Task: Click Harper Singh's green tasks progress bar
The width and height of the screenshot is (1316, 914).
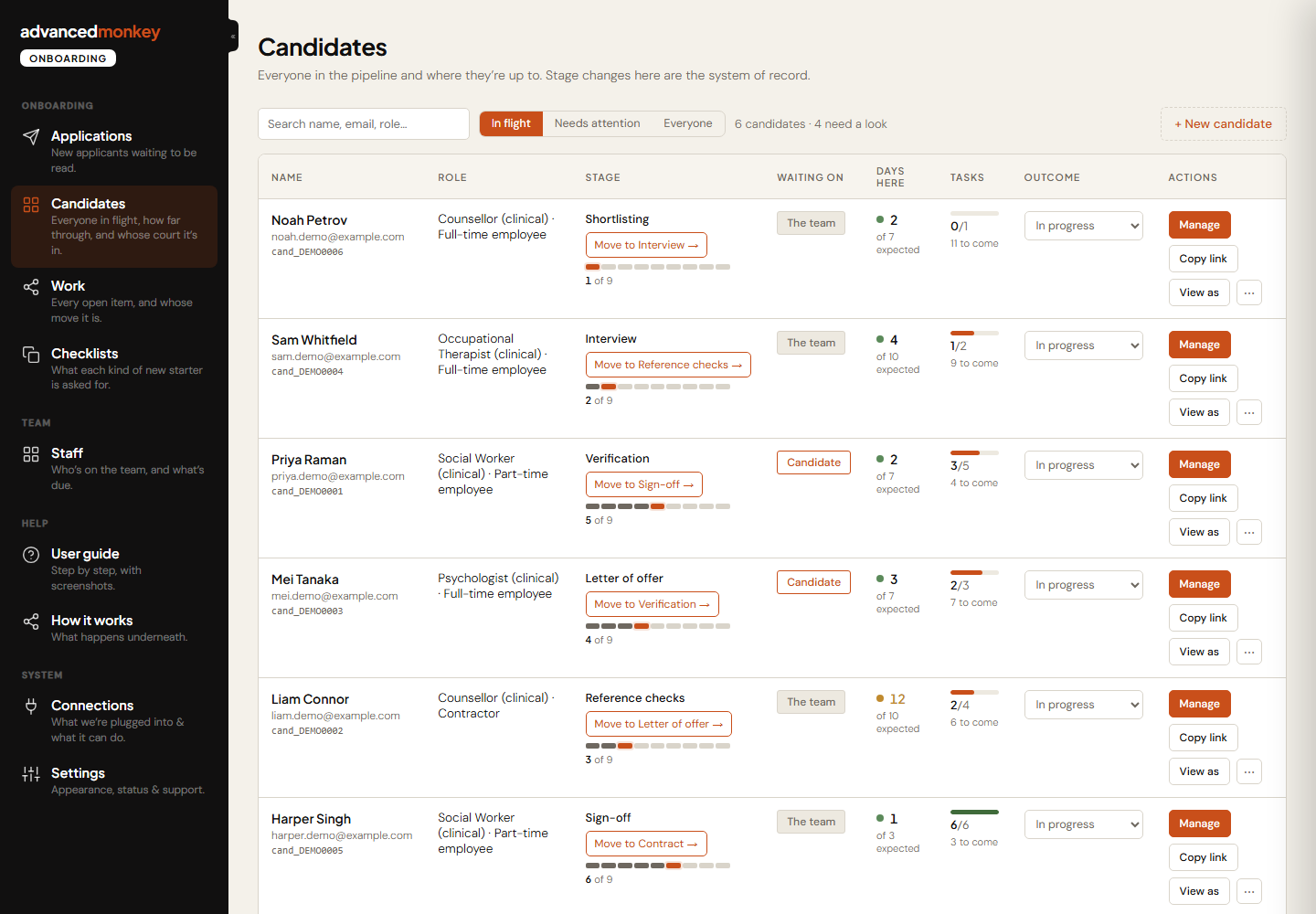Action: 974,812
